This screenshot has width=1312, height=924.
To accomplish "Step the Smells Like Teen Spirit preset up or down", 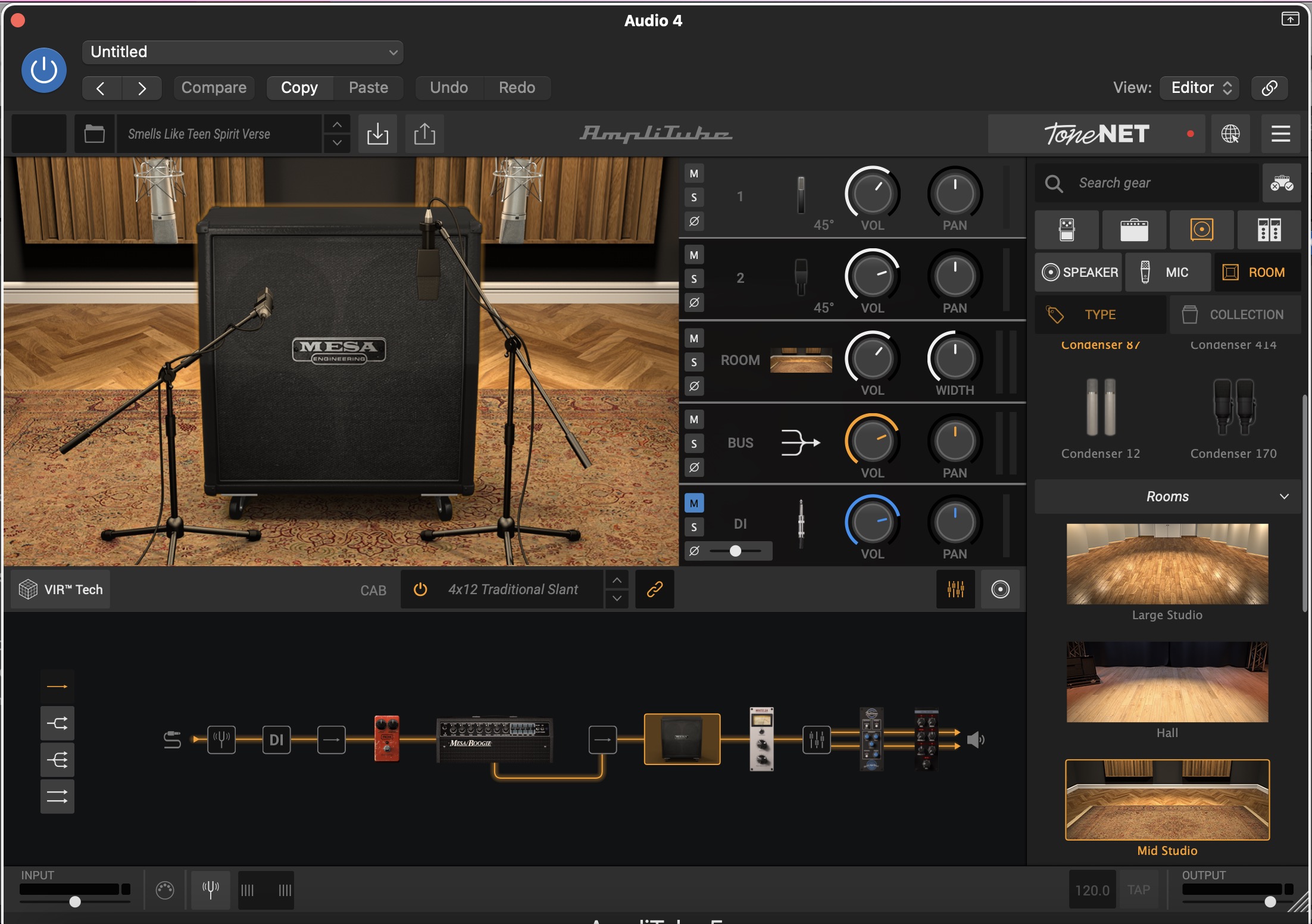I will click(337, 133).
